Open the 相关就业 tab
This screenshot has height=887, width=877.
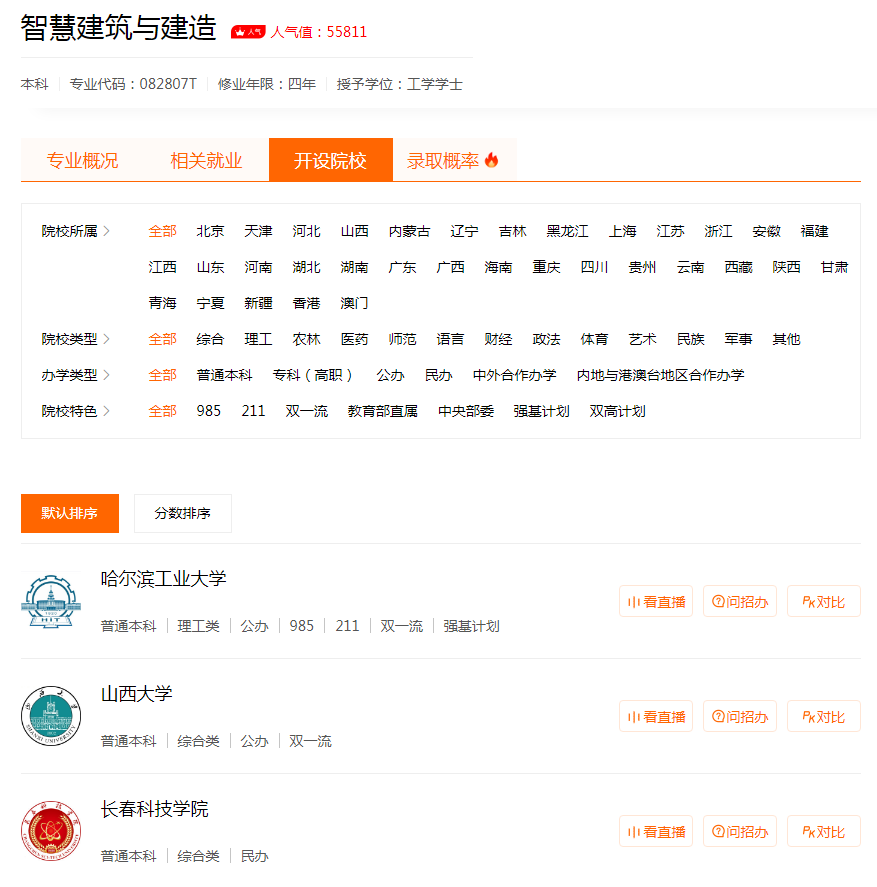point(206,159)
